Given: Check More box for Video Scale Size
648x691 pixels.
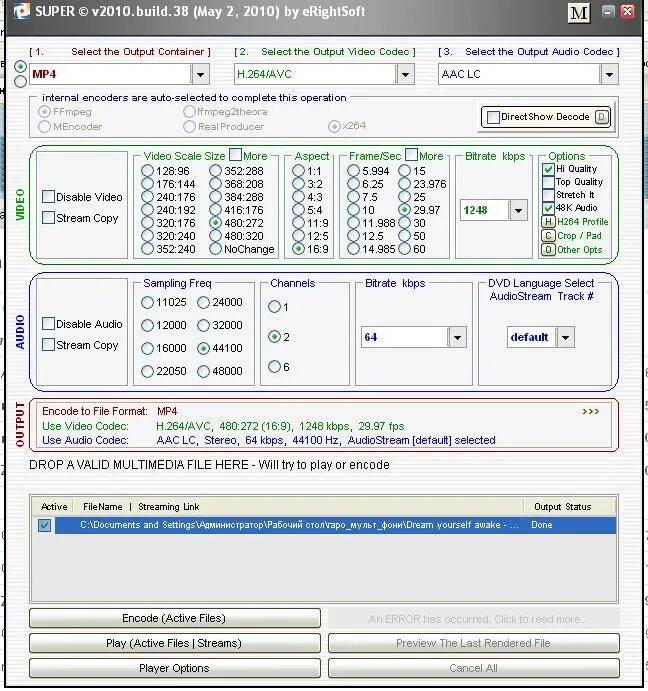Looking at the screenshot, I should tap(235, 155).
